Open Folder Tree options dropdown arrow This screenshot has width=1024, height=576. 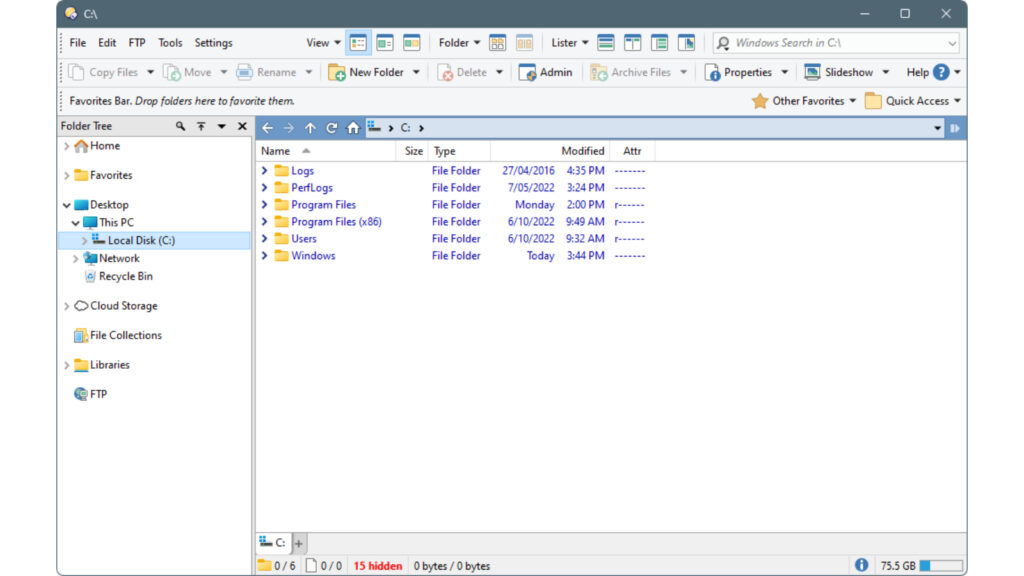point(222,126)
